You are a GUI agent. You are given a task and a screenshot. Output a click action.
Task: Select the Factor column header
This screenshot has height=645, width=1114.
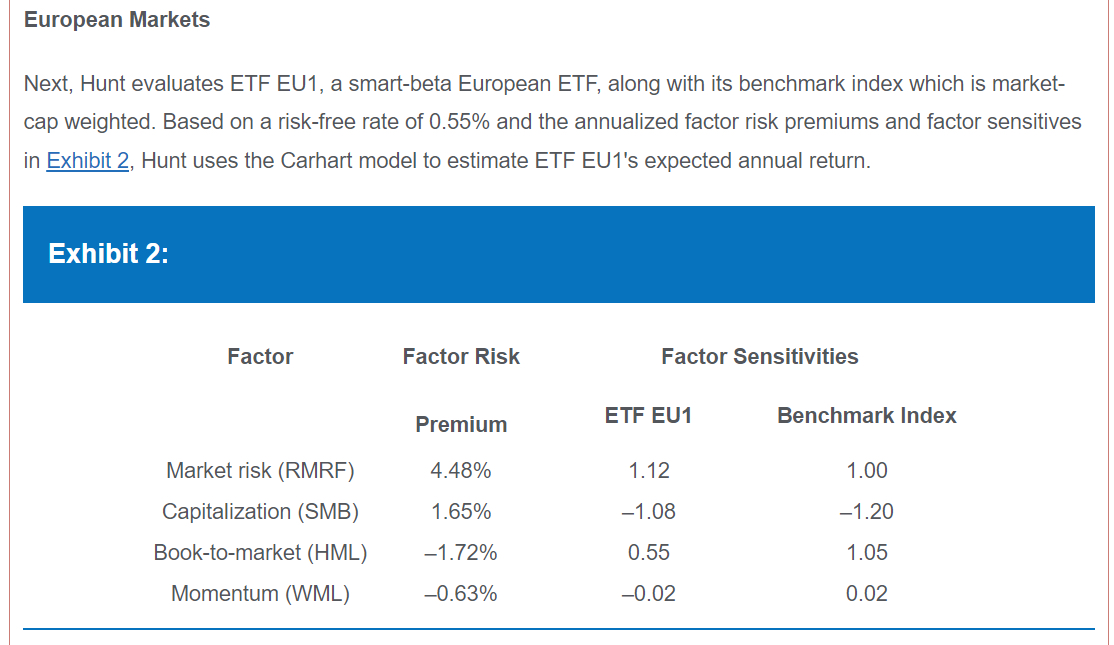(x=260, y=357)
